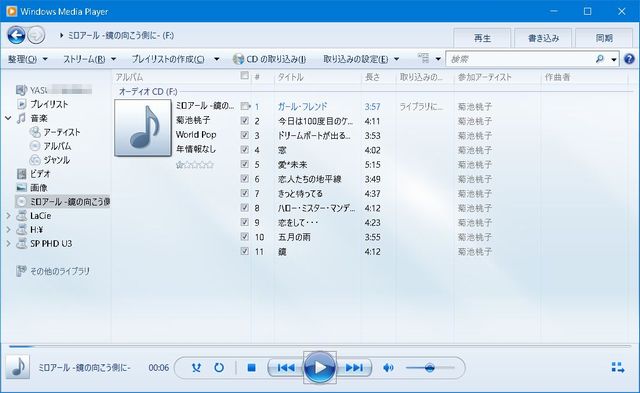Open the view options dropdown arrow
This screenshot has height=393, width=640.
coord(438,59)
